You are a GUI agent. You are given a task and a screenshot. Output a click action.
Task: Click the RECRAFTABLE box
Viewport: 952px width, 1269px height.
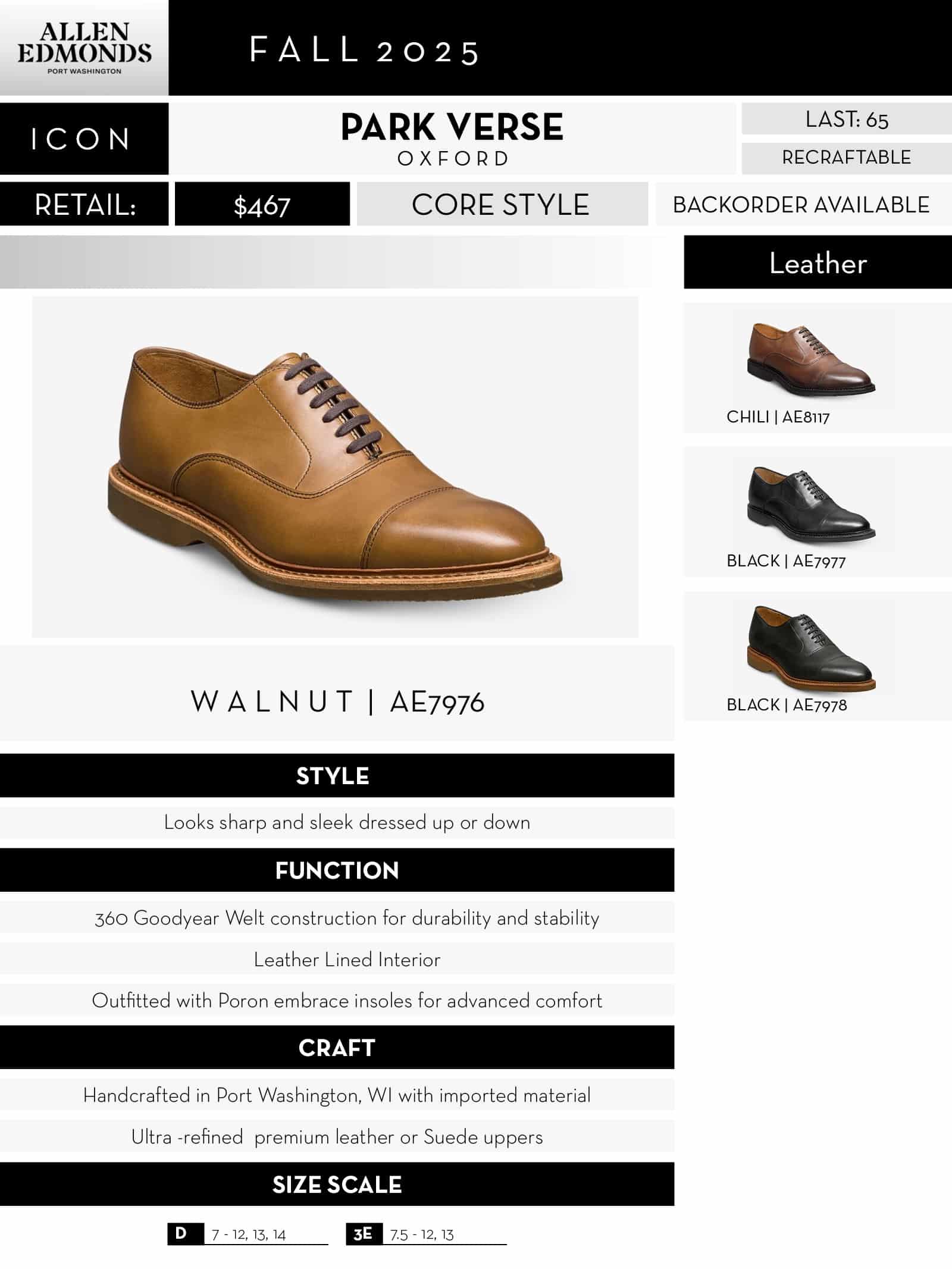tap(847, 158)
